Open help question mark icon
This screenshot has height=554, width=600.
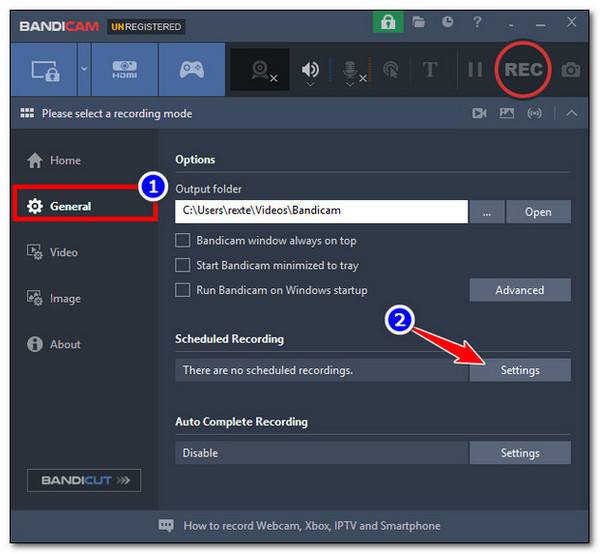coord(477,22)
